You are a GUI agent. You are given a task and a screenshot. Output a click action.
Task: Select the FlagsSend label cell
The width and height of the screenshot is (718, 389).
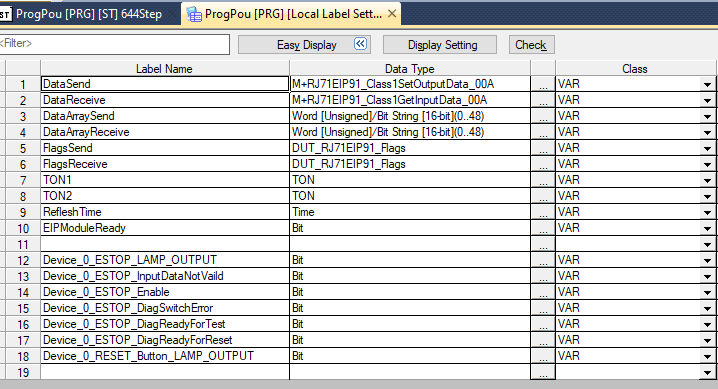coord(164,148)
